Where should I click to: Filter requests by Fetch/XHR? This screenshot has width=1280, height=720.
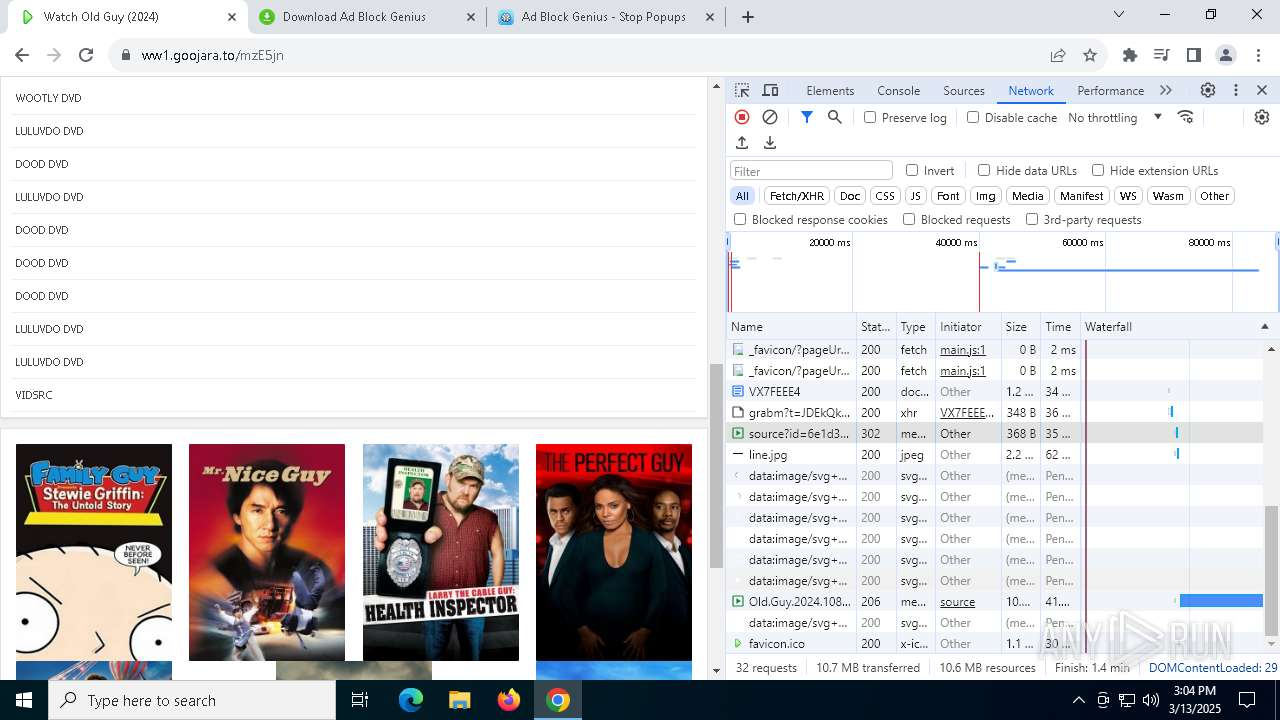pyautogui.click(x=797, y=196)
